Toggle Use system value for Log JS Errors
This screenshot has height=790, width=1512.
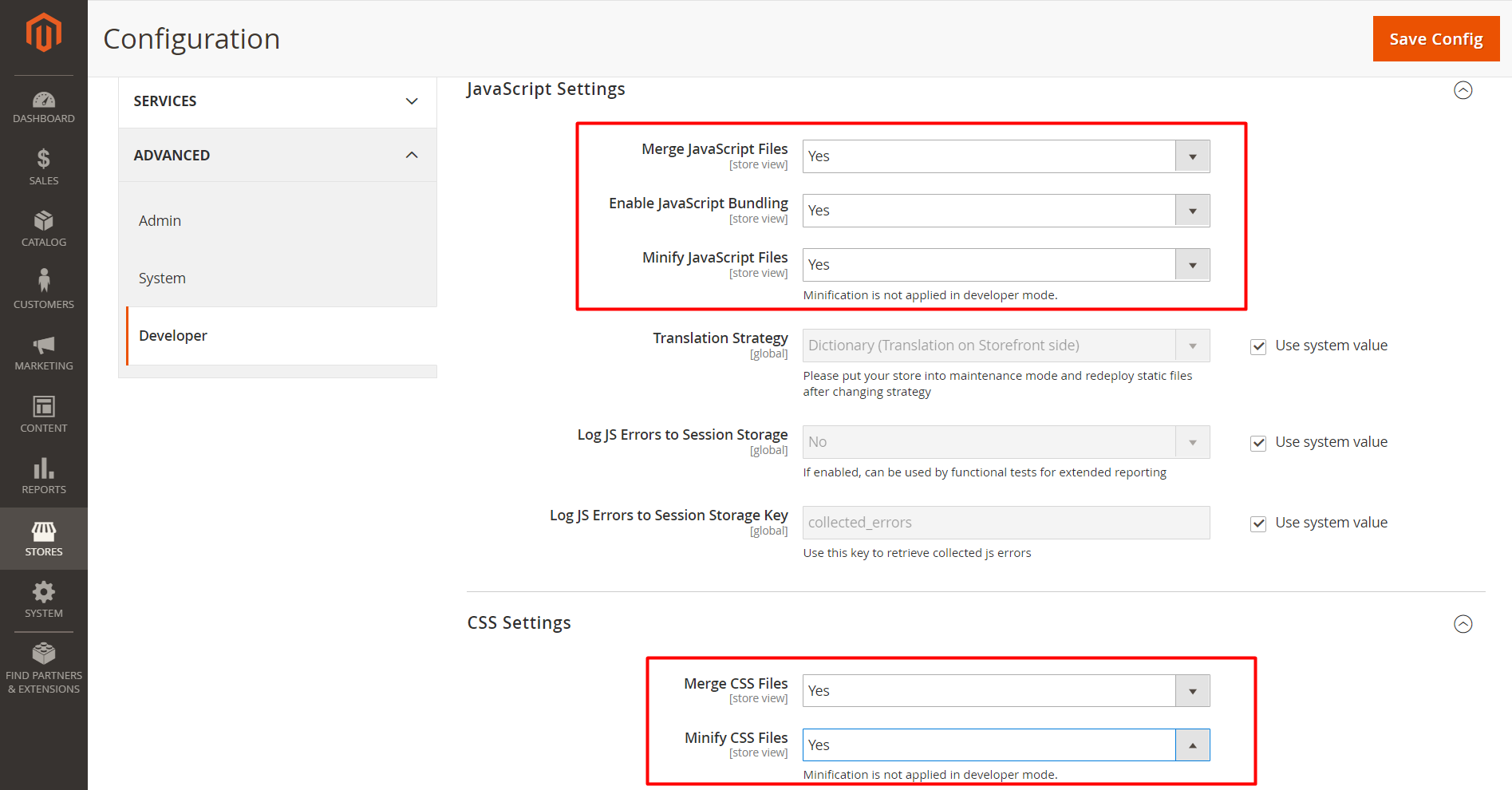1257,443
